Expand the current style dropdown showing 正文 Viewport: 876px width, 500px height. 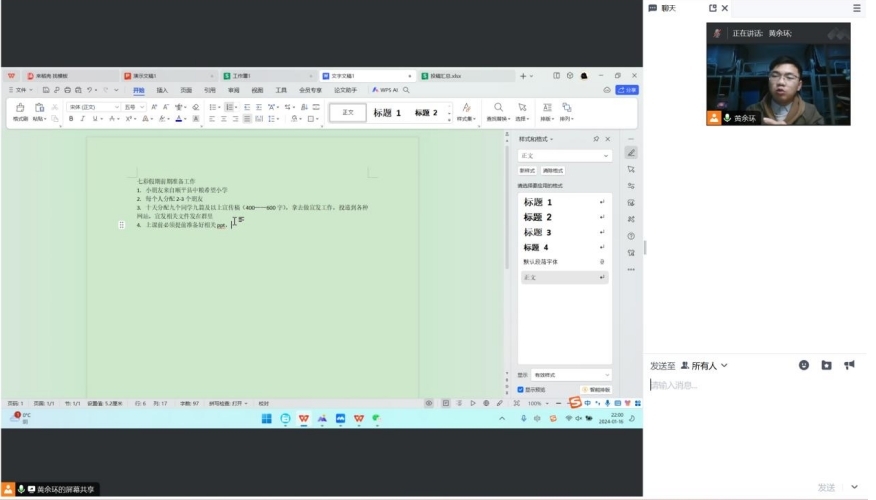click(564, 156)
